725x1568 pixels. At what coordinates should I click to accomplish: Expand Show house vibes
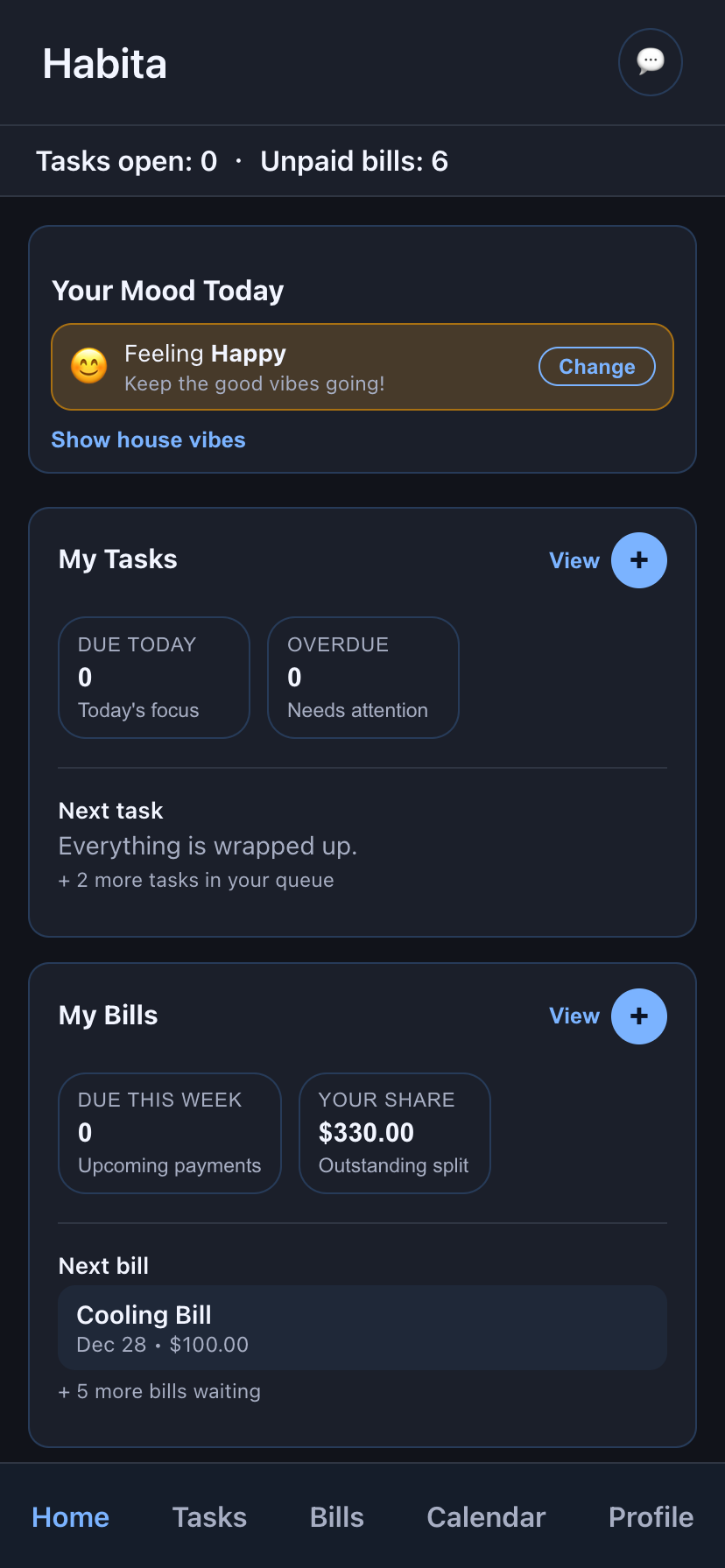click(x=148, y=439)
